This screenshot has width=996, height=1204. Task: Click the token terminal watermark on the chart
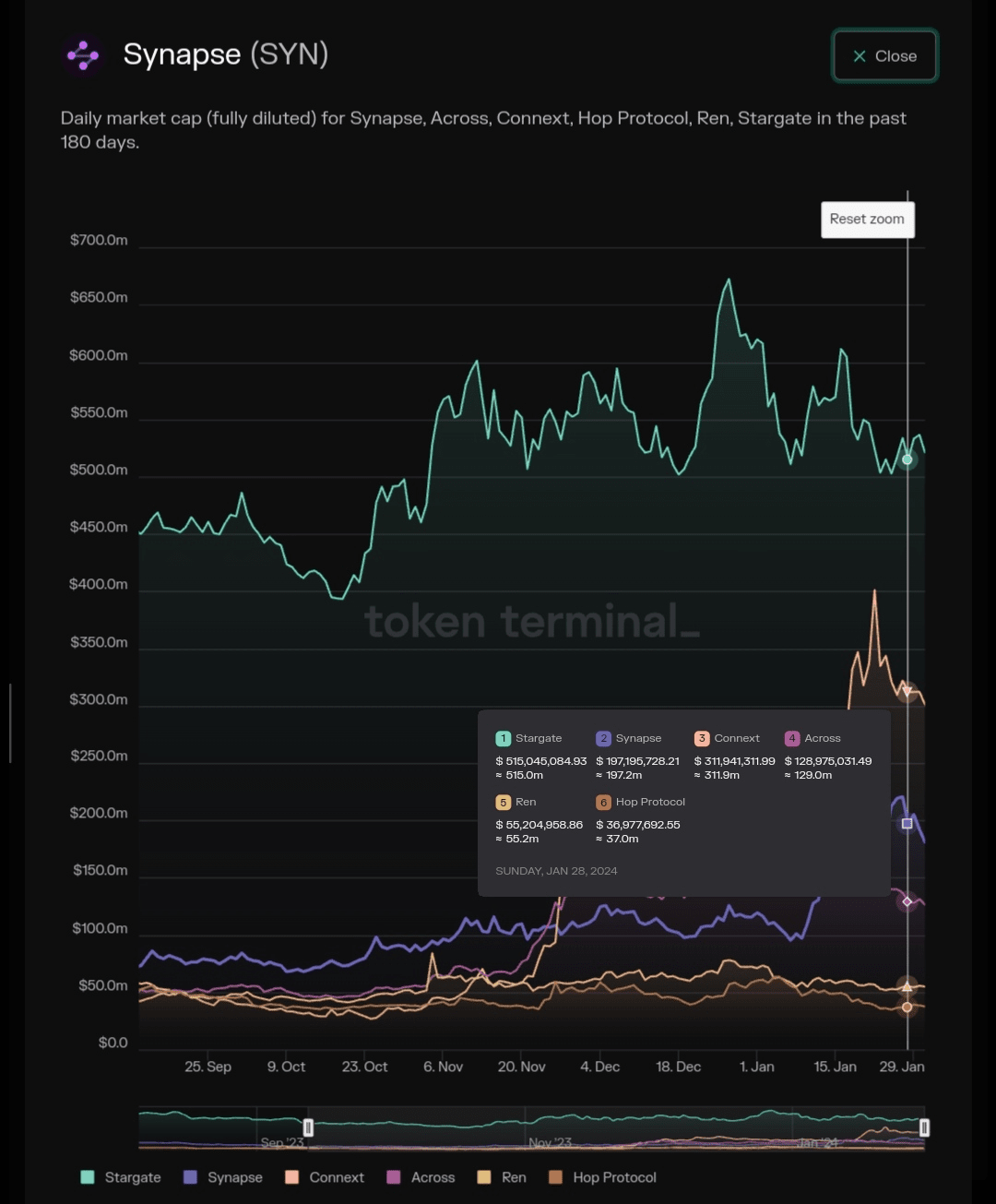pos(533,621)
